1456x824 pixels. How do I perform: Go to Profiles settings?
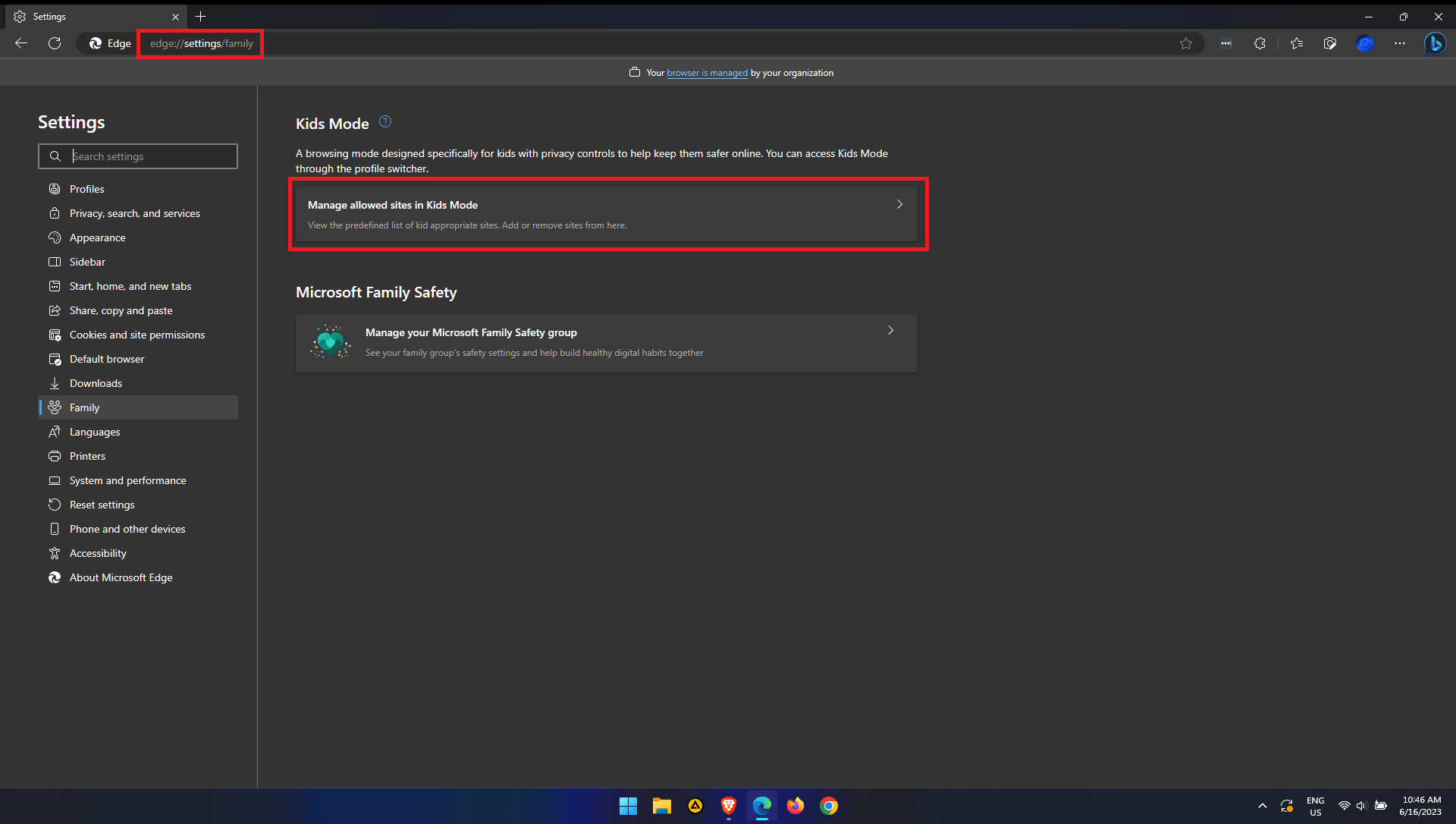(x=138, y=189)
